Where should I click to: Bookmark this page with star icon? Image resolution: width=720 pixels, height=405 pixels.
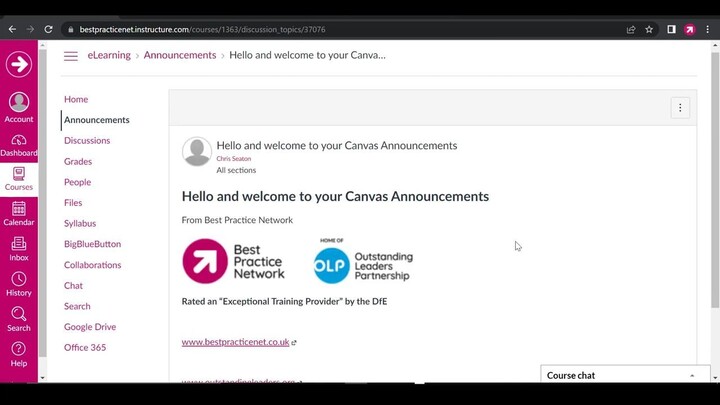click(649, 29)
